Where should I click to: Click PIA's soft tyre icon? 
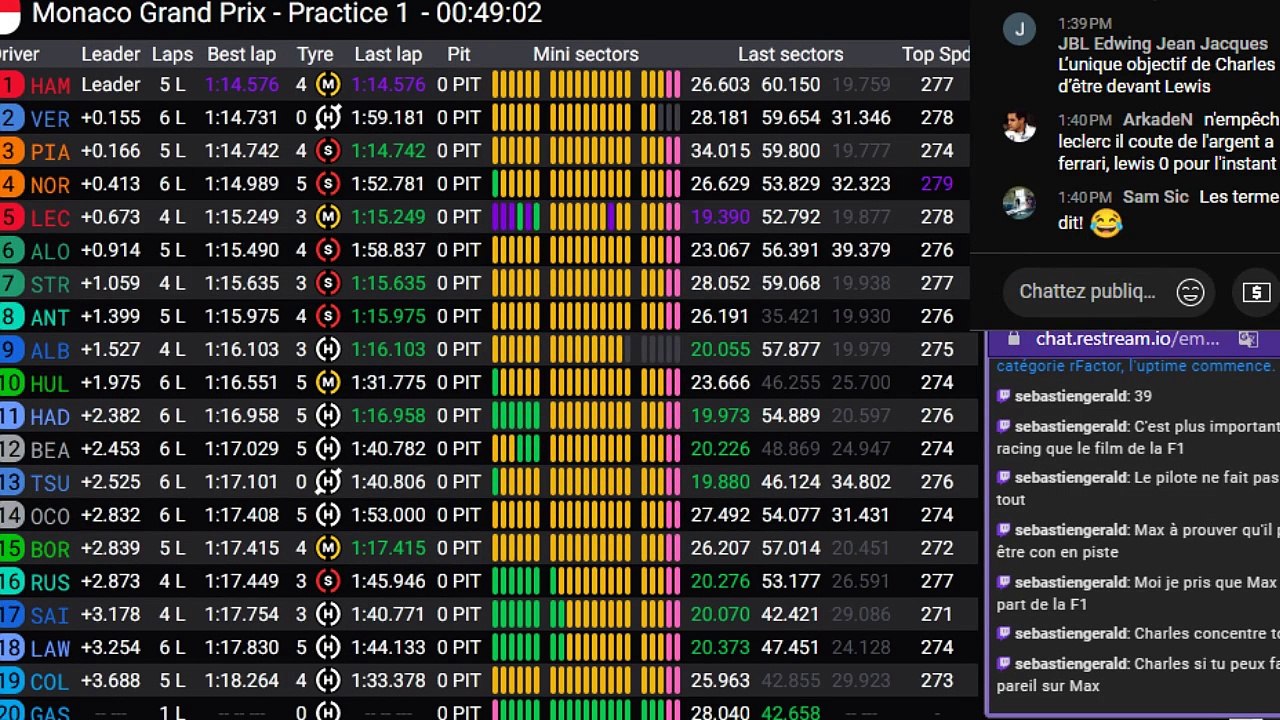pos(328,151)
